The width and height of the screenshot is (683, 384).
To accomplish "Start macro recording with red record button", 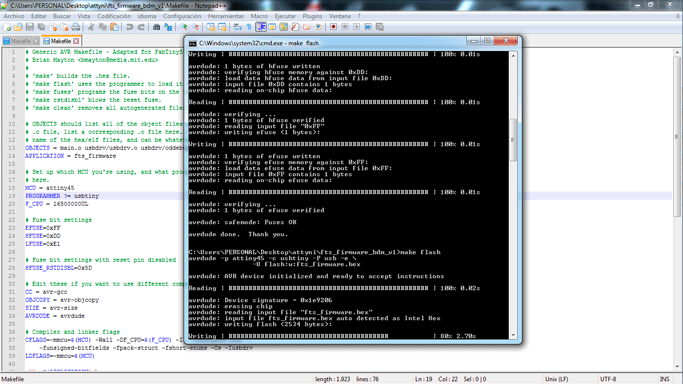I will (x=334, y=27).
